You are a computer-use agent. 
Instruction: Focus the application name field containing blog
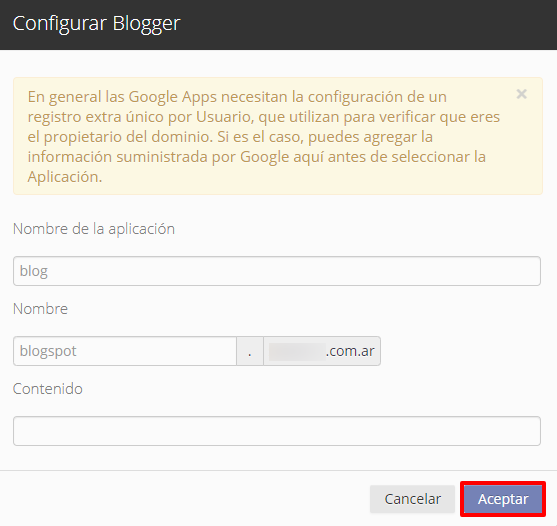tap(277, 271)
